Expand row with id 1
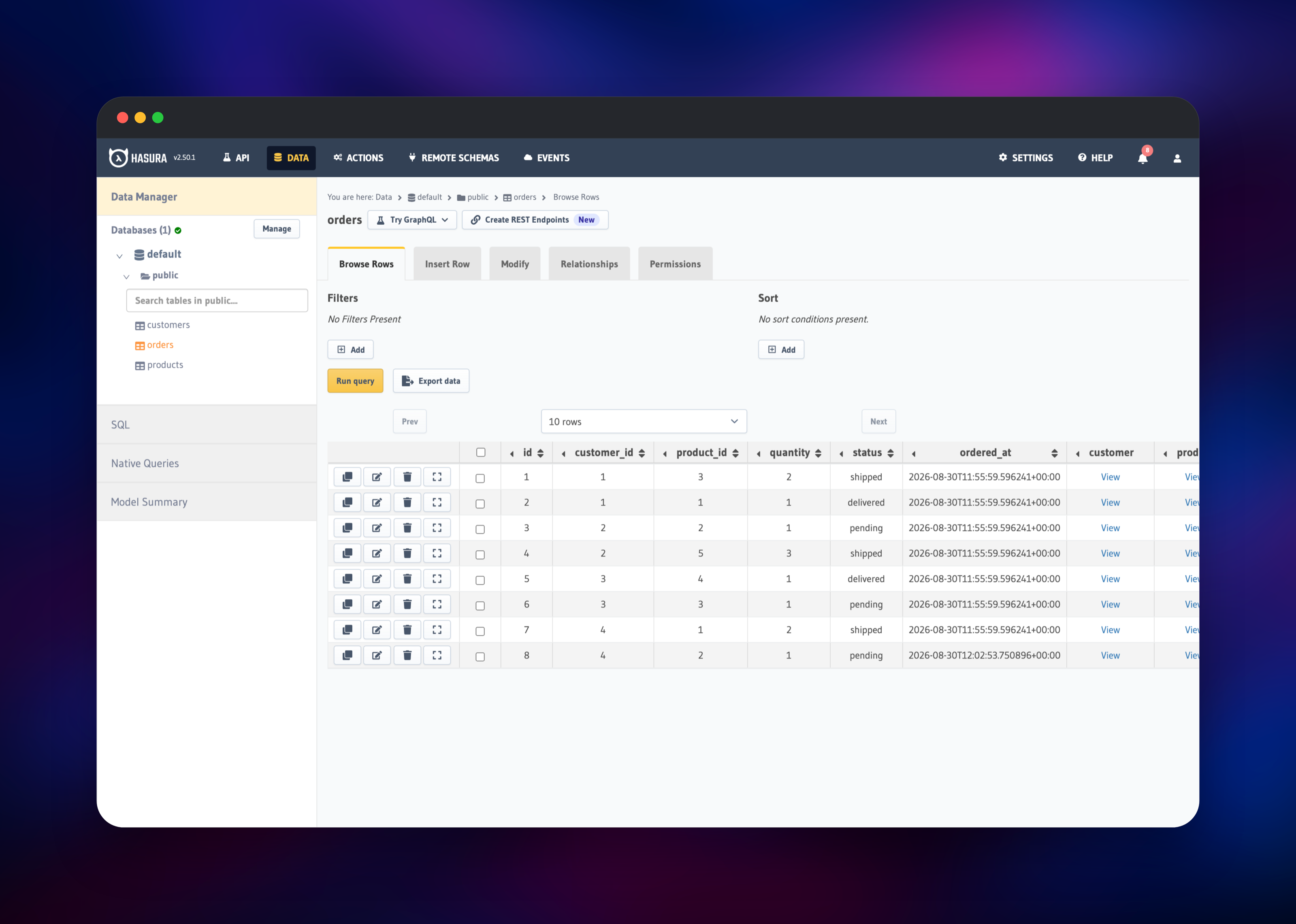Image resolution: width=1296 pixels, height=924 pixels. tap(437, 477)
